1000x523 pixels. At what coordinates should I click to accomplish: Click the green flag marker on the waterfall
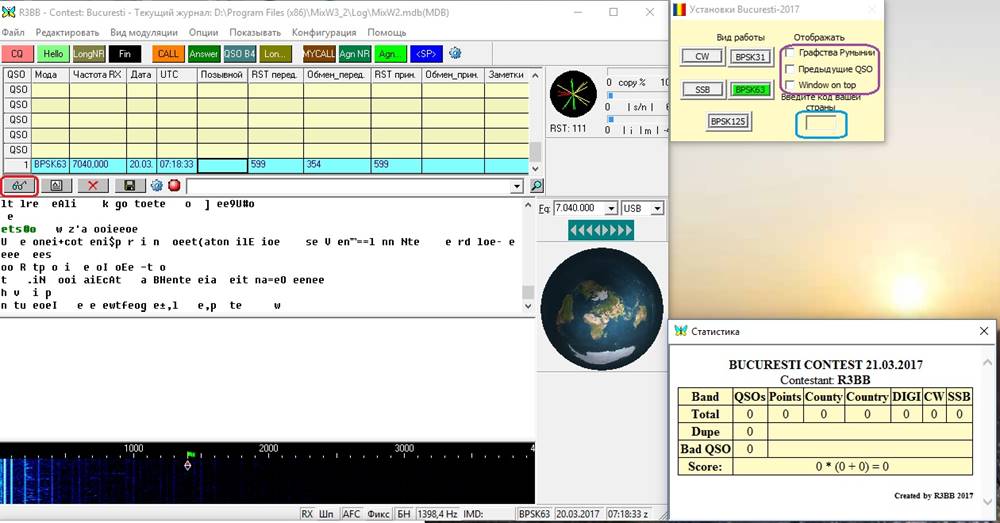pos(190,455)
